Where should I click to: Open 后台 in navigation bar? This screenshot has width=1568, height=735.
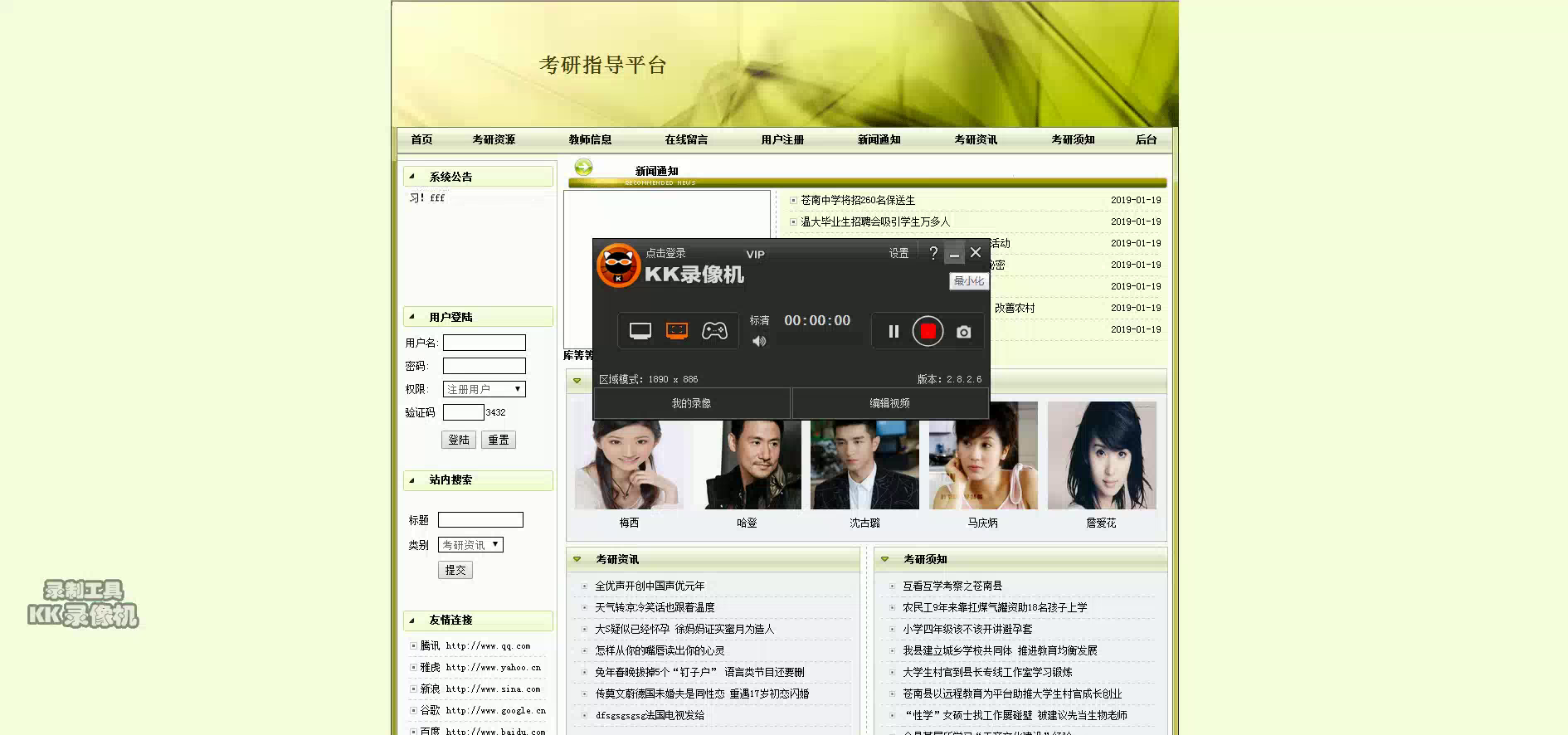tap(1146, 139)
